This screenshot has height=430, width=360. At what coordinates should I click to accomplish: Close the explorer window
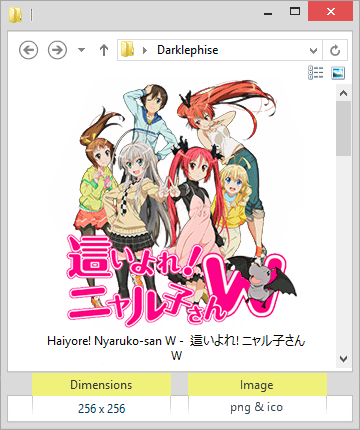(x=331, y=12)
